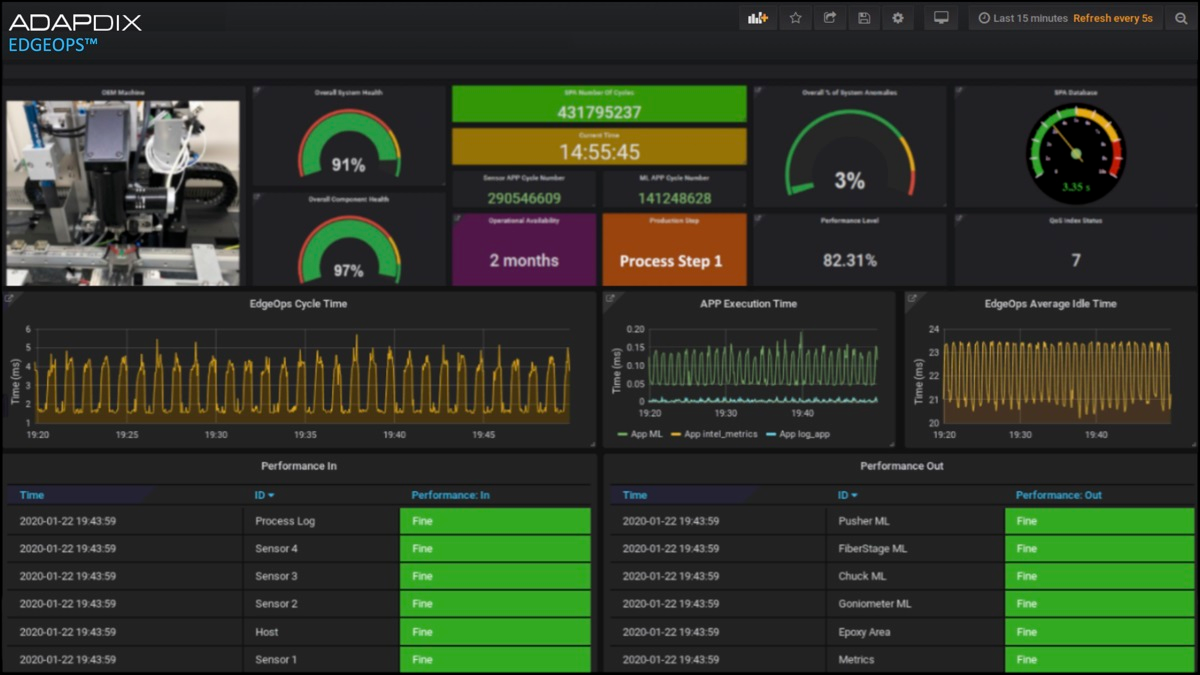Open the APP Execution Time panel menu
Image resolution: width=1200 pixels, height=675 pixels.
click(x=747, y=303)
